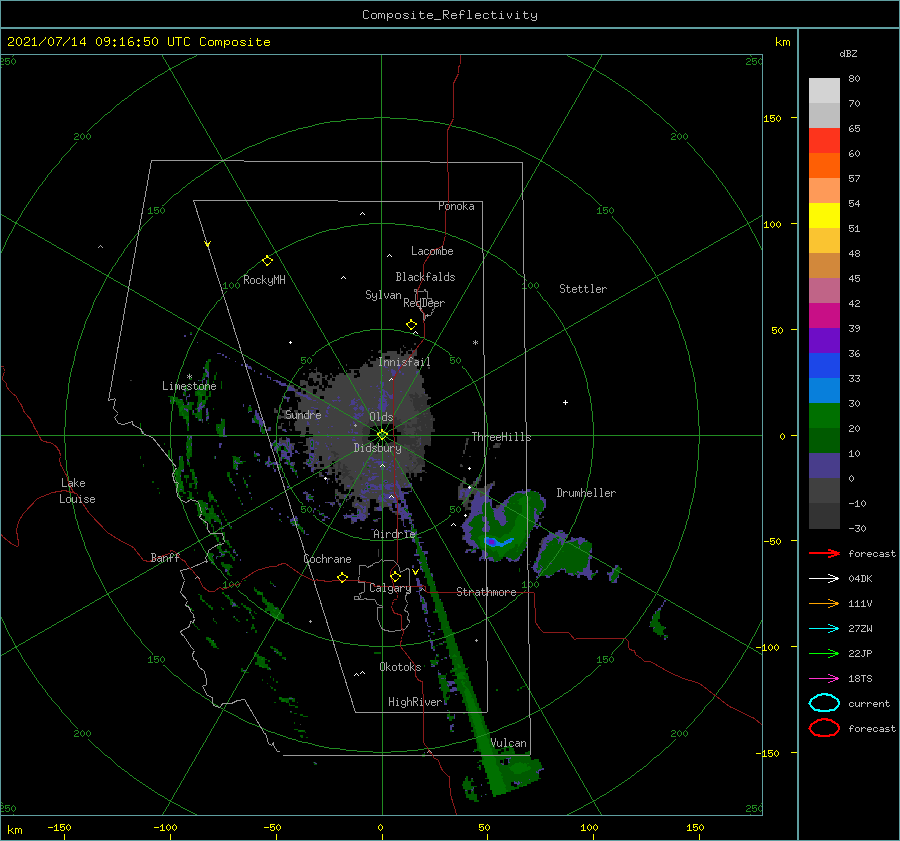Select the cyan 27ZW arrow icon

point(824,629)
